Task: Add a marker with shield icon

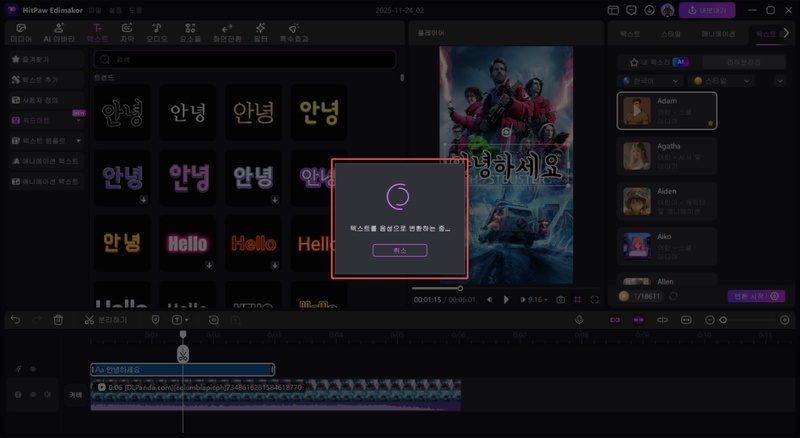Action: (155, 320)
